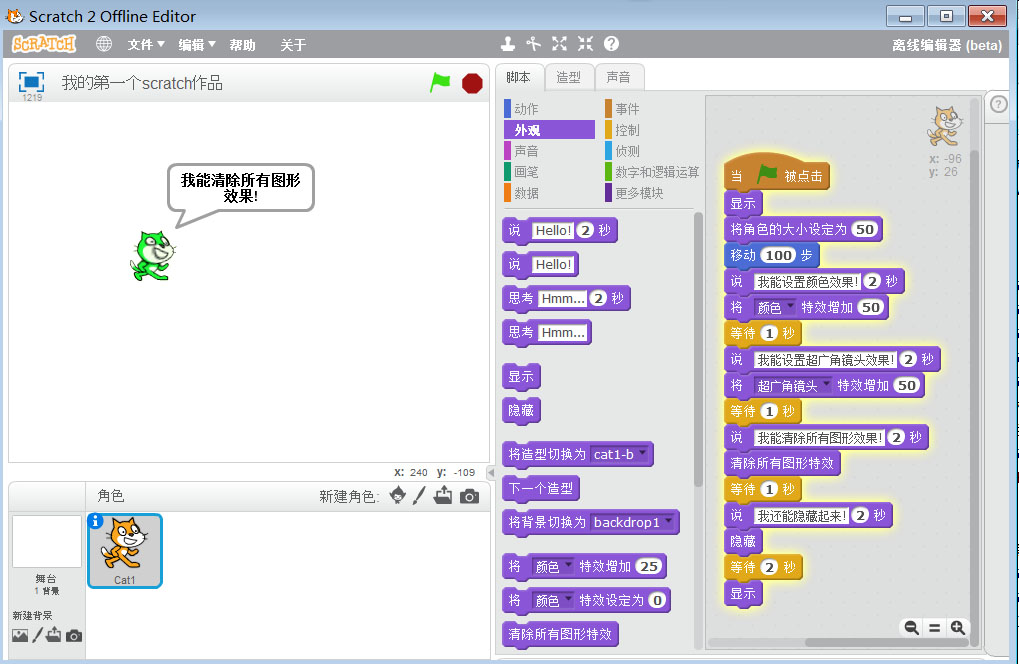
Task: Enter full-screen presentation mode icon
Action: pos(31,82)
